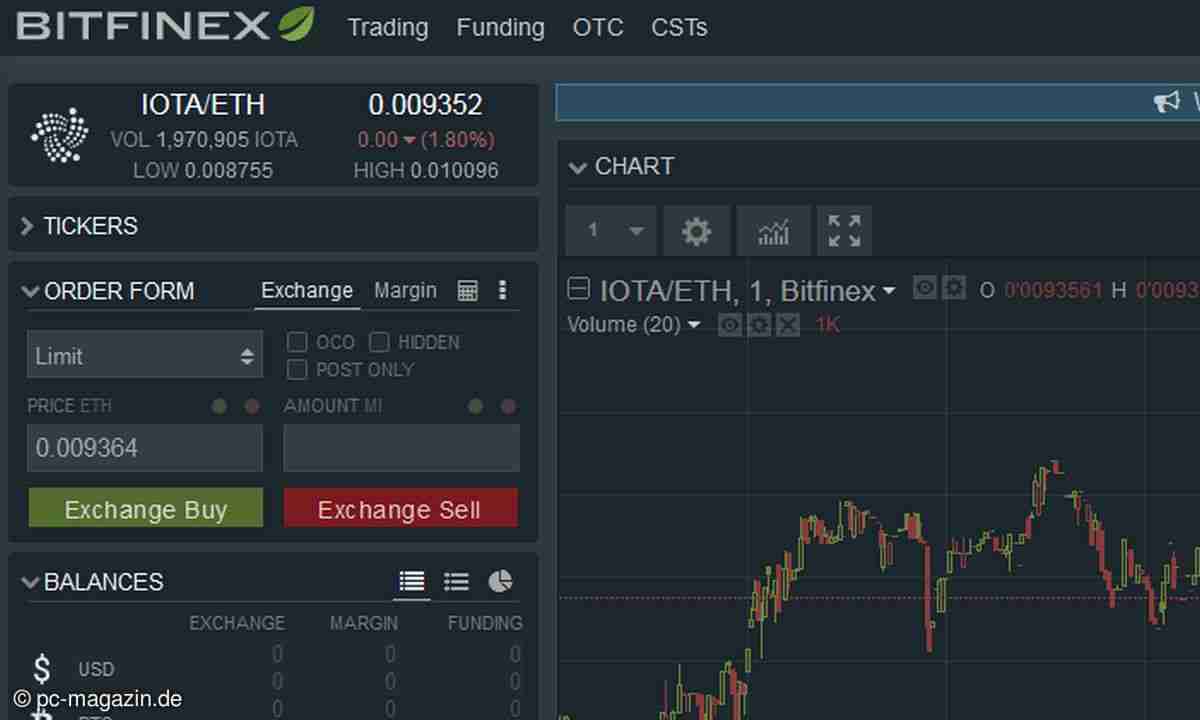Open the chart timeframe dropdown showing 1
The height and width of the screenshot is (720, 1200).
coord(610,230)
